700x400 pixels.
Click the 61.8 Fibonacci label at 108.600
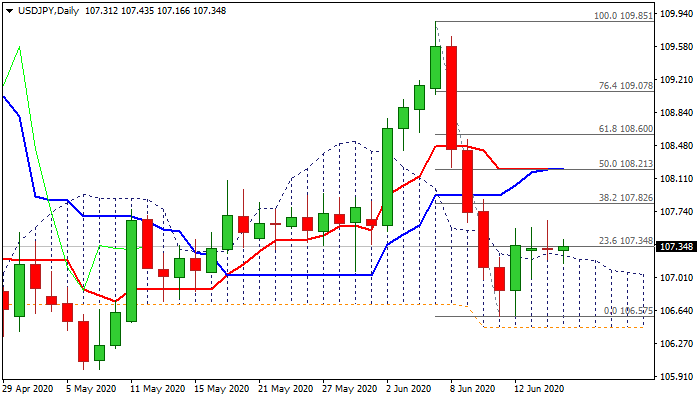click(625, 129)
